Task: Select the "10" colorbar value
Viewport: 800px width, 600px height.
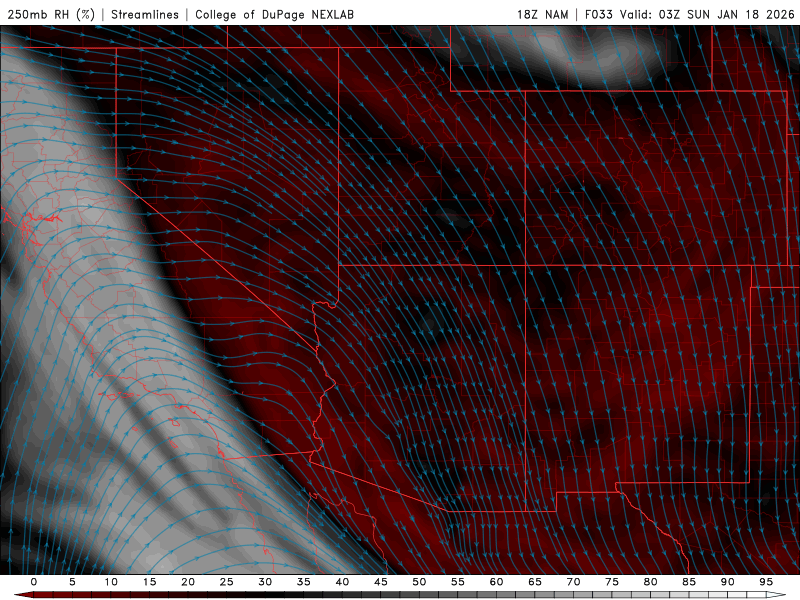Action: click(x=111, y=582)
